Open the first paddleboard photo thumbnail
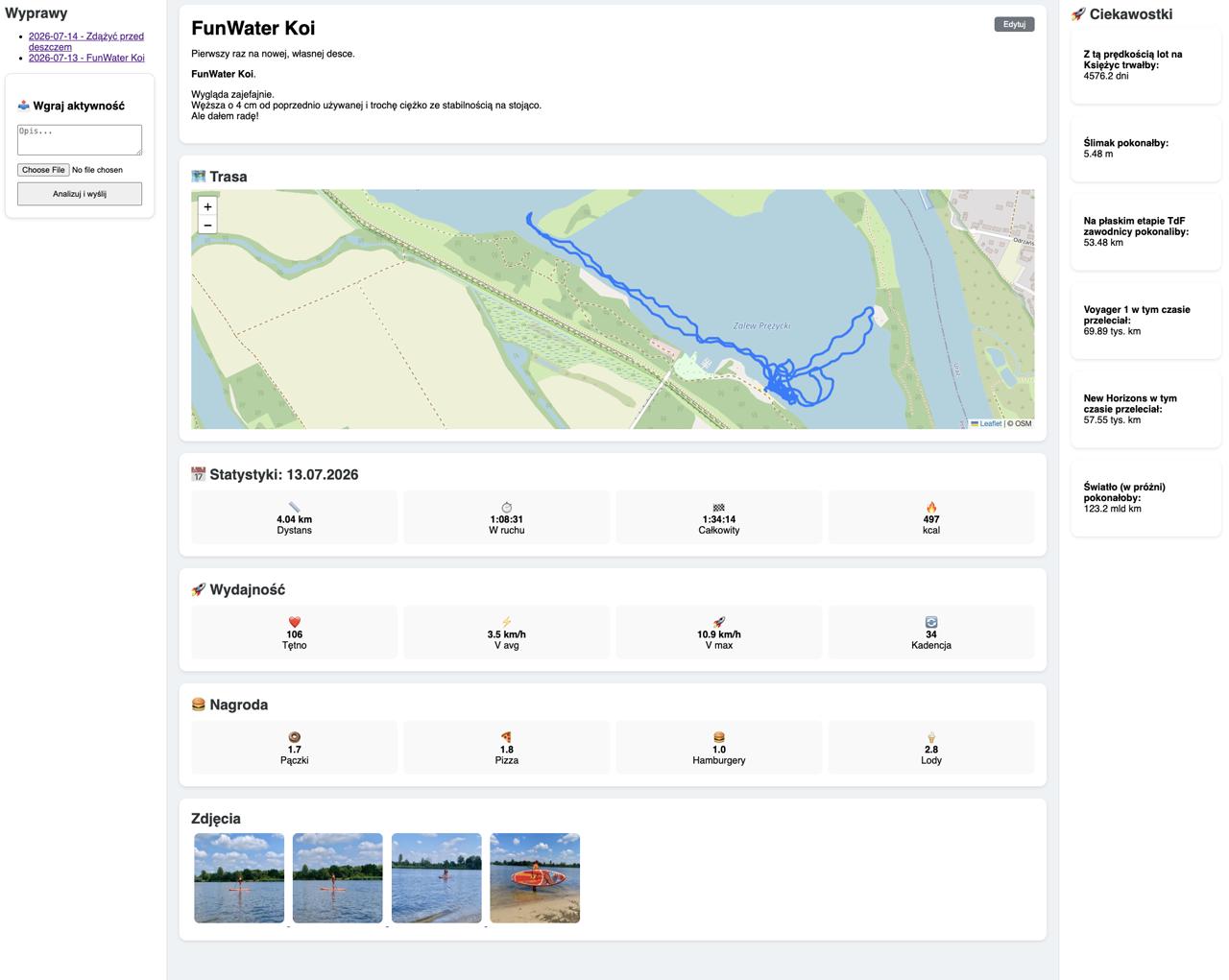The image size is (1229, 980). 239,878
